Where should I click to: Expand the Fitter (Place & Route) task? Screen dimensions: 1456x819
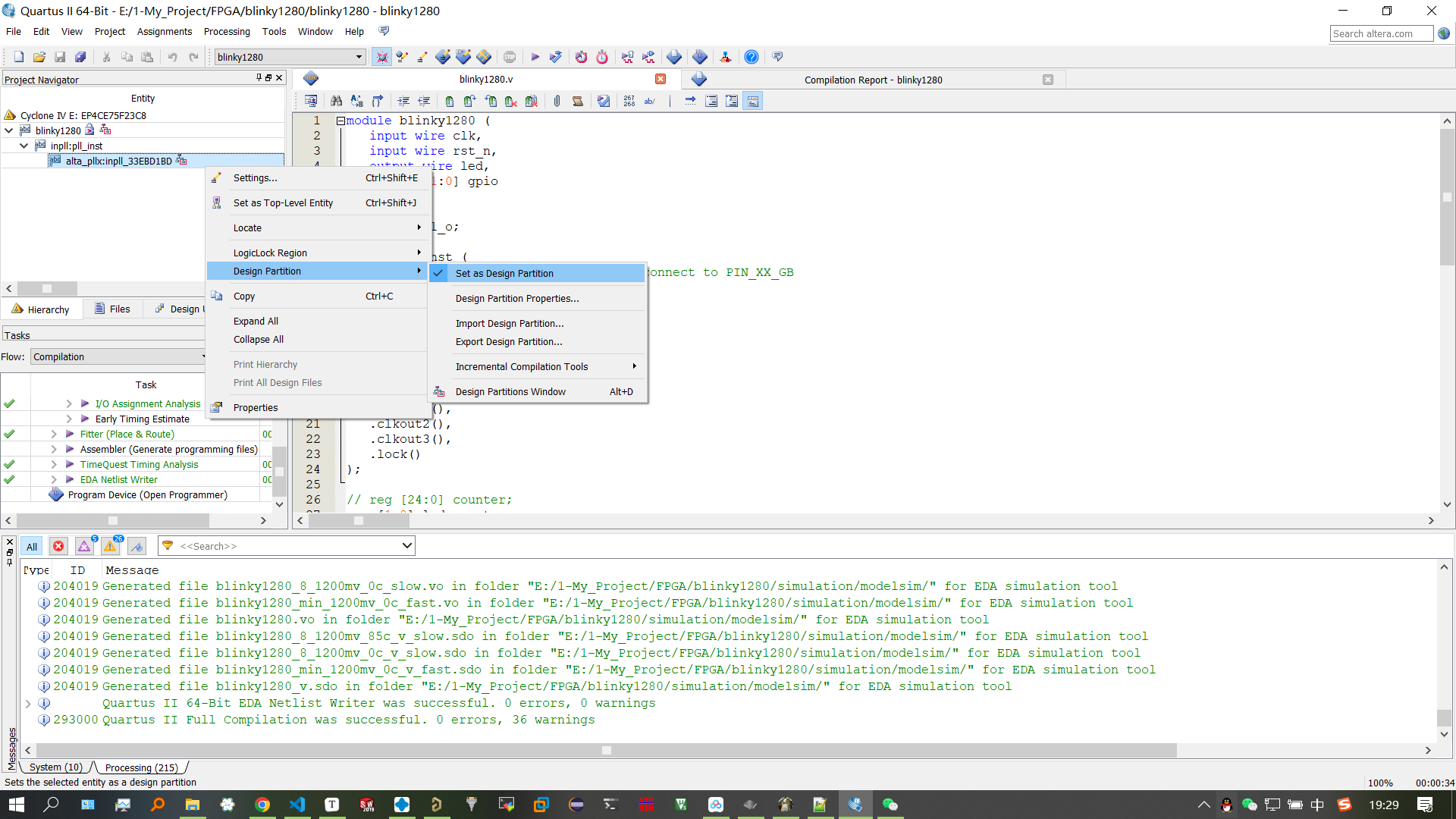tap(54, 435)
